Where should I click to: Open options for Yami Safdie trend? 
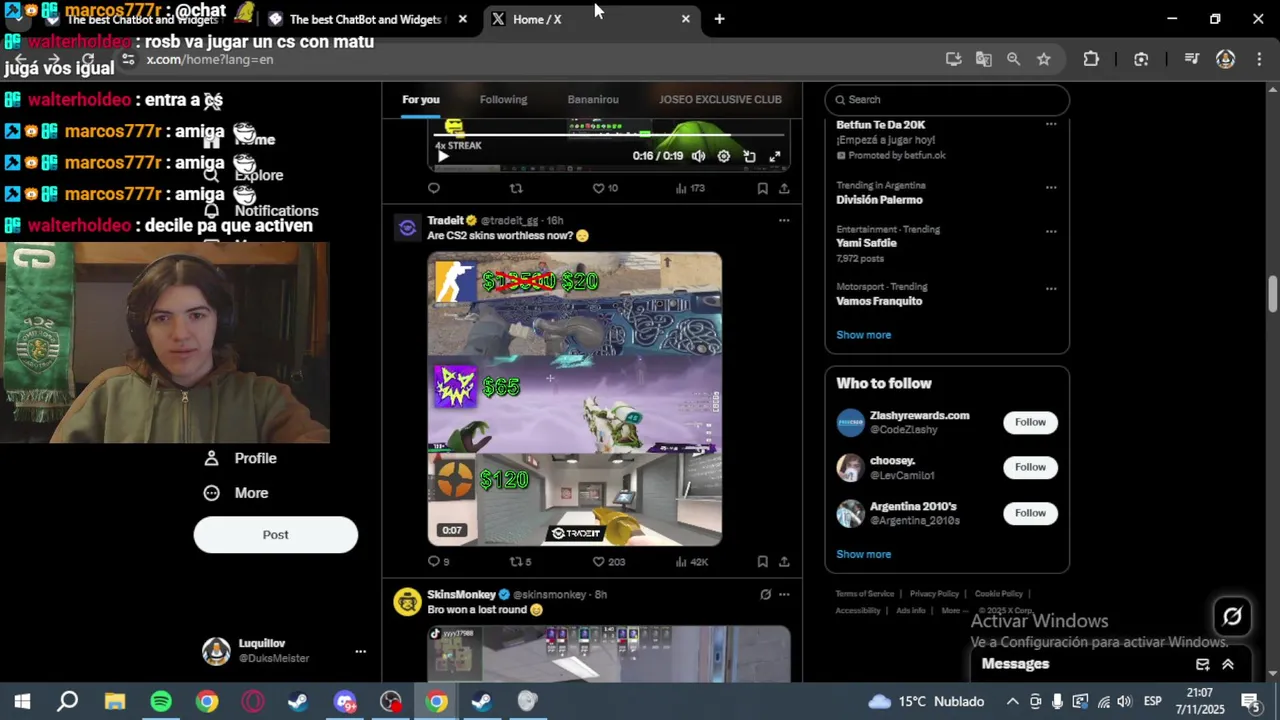[1051, 231]
